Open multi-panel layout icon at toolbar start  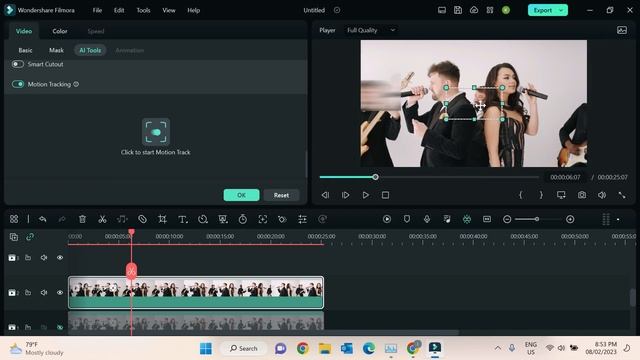14,219
